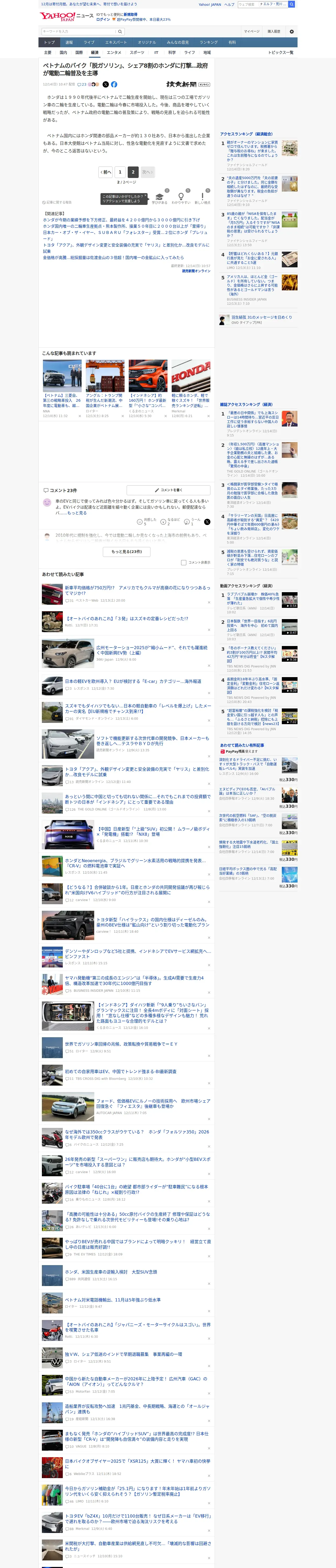
Task: Click the keyword search magnifier icon
Action: click(x=120, y=31)
